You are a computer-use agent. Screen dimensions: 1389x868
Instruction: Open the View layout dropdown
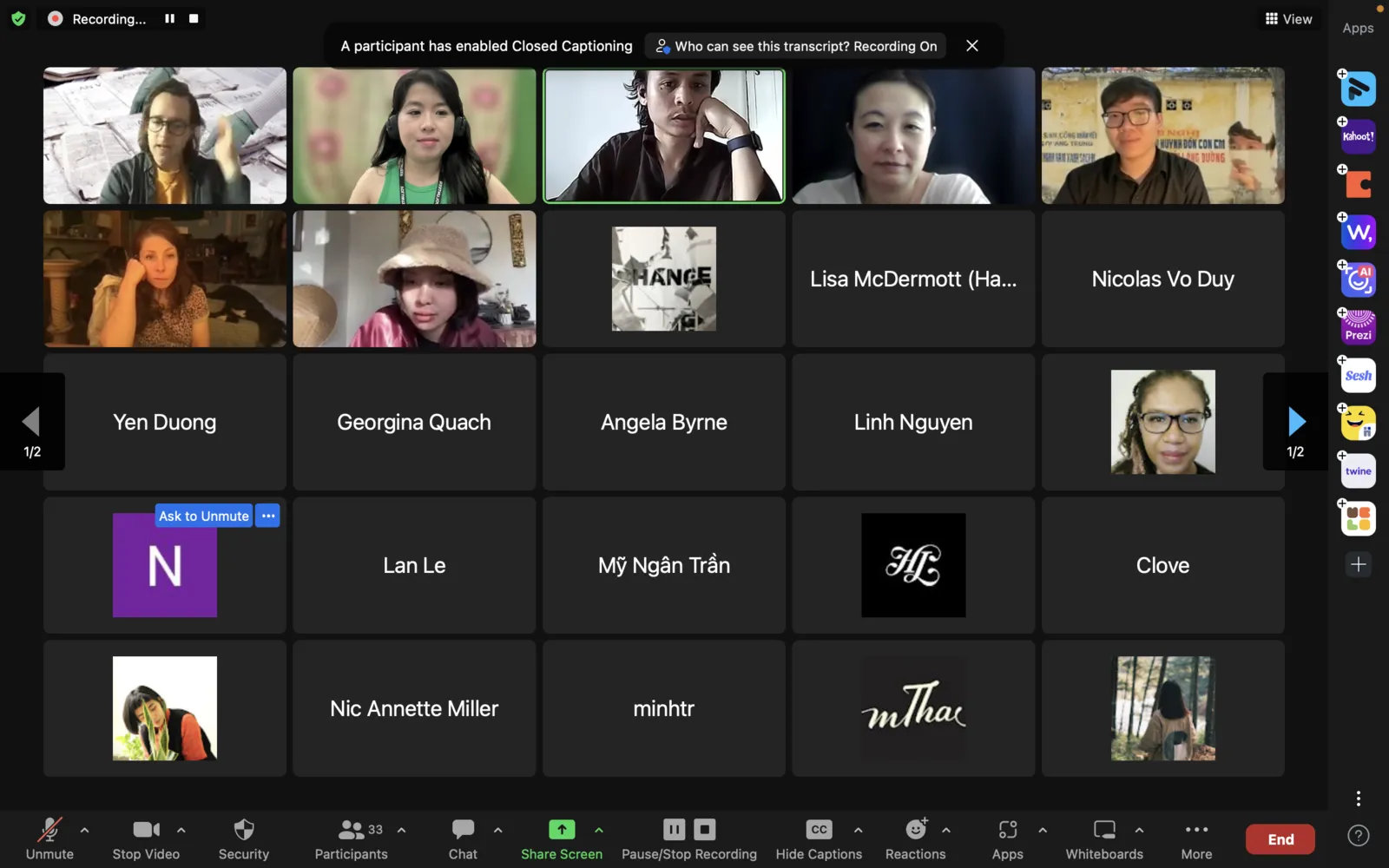pos(1288,18)
